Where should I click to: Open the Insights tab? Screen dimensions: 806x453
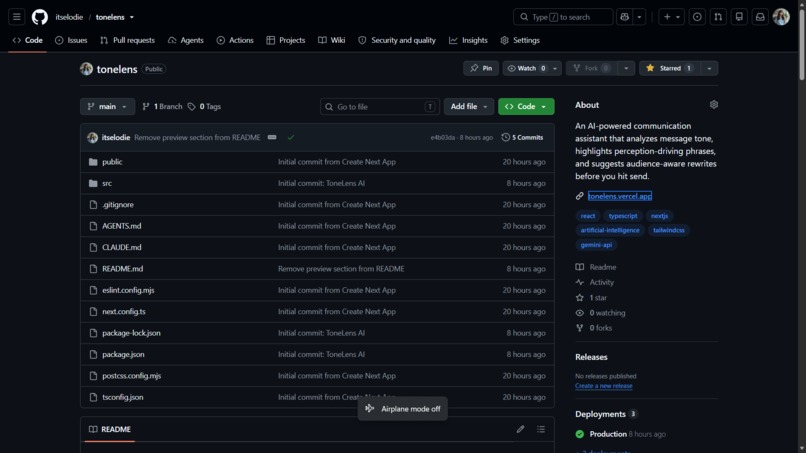[468, 40]
